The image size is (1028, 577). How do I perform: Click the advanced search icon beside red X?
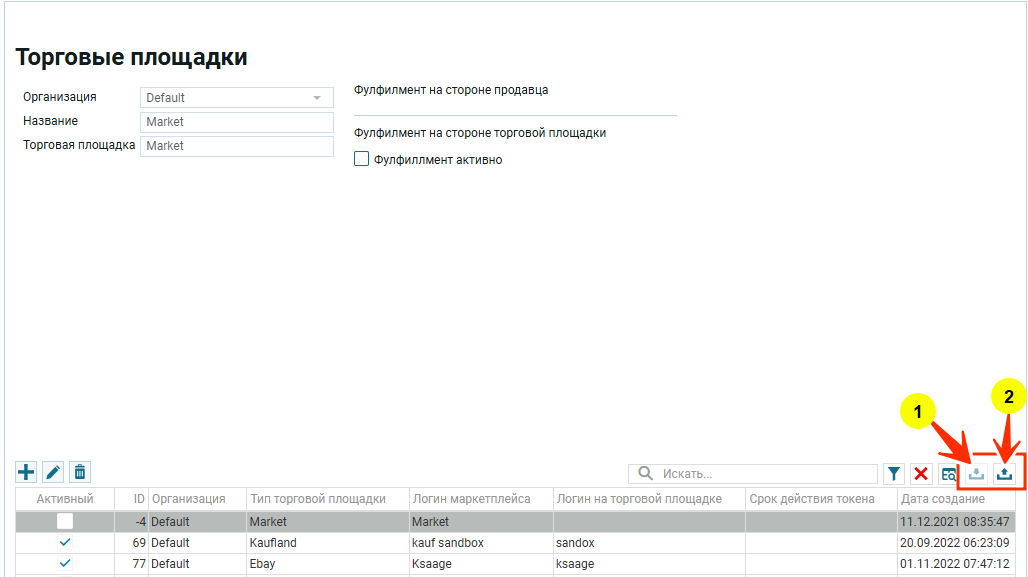pyautogui.click(x=948, y=474)
